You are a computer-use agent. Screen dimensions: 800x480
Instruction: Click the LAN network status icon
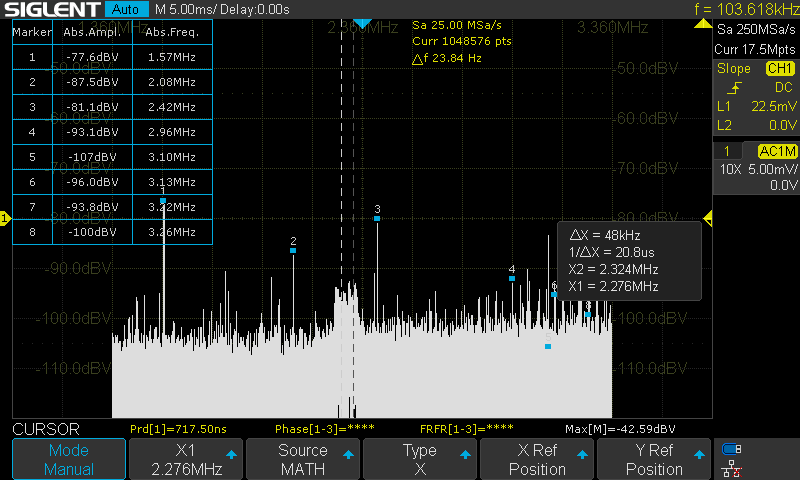click(732, 469)
